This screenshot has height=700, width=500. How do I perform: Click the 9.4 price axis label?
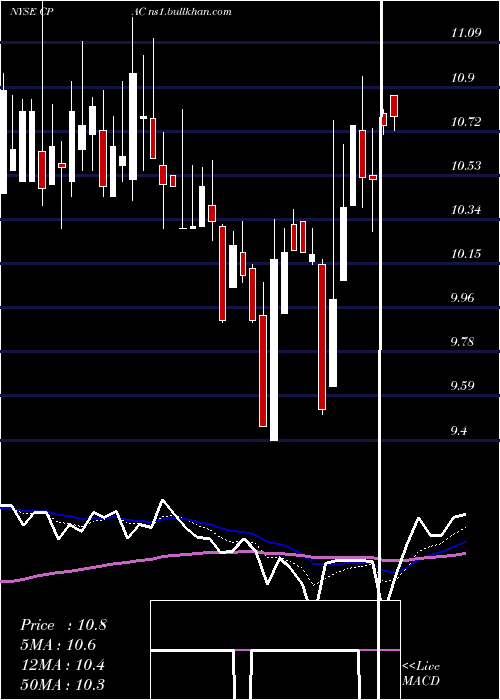point(460,430)
